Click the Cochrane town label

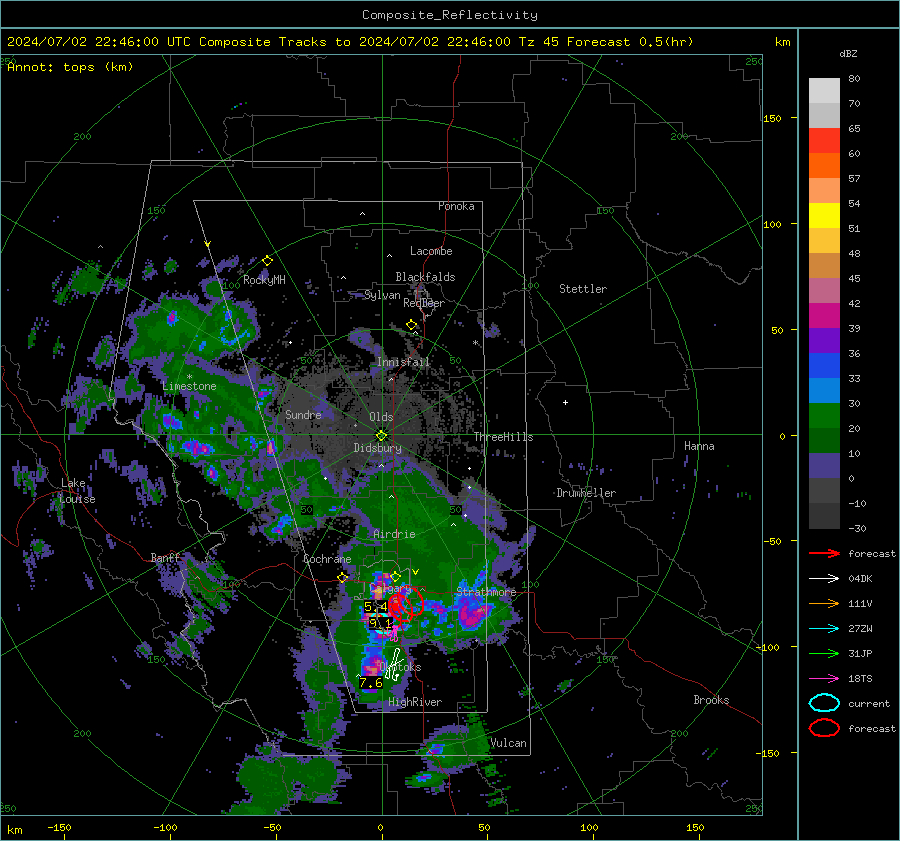pyautogui.click(x=327, y=559)
